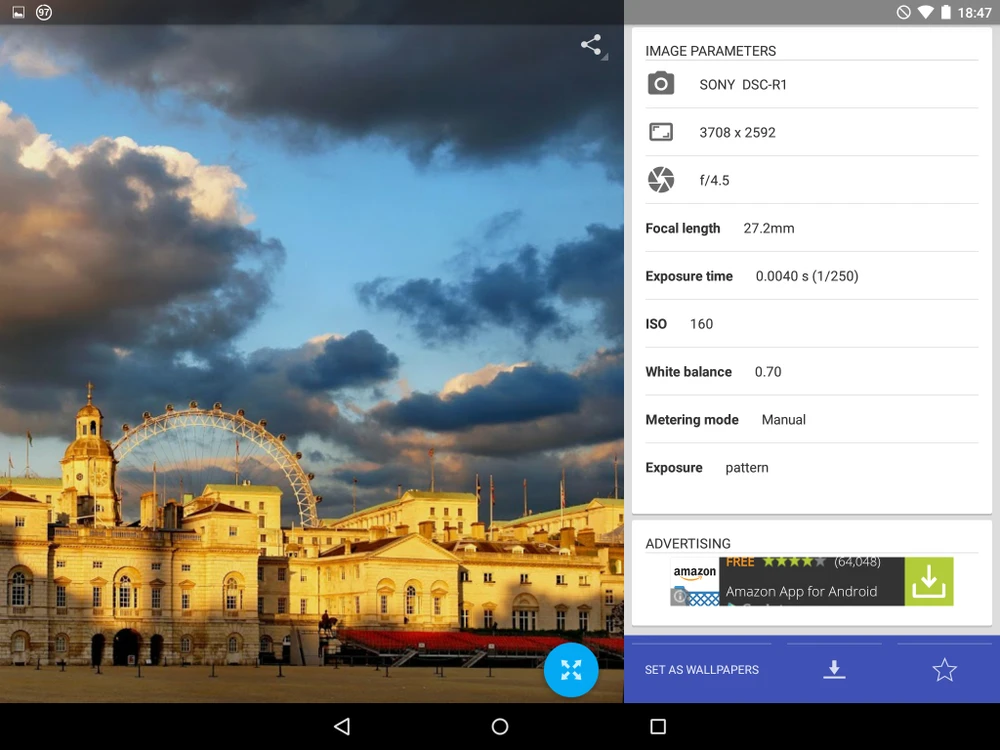Open Recent Apps with the square button

pos(658,727)
